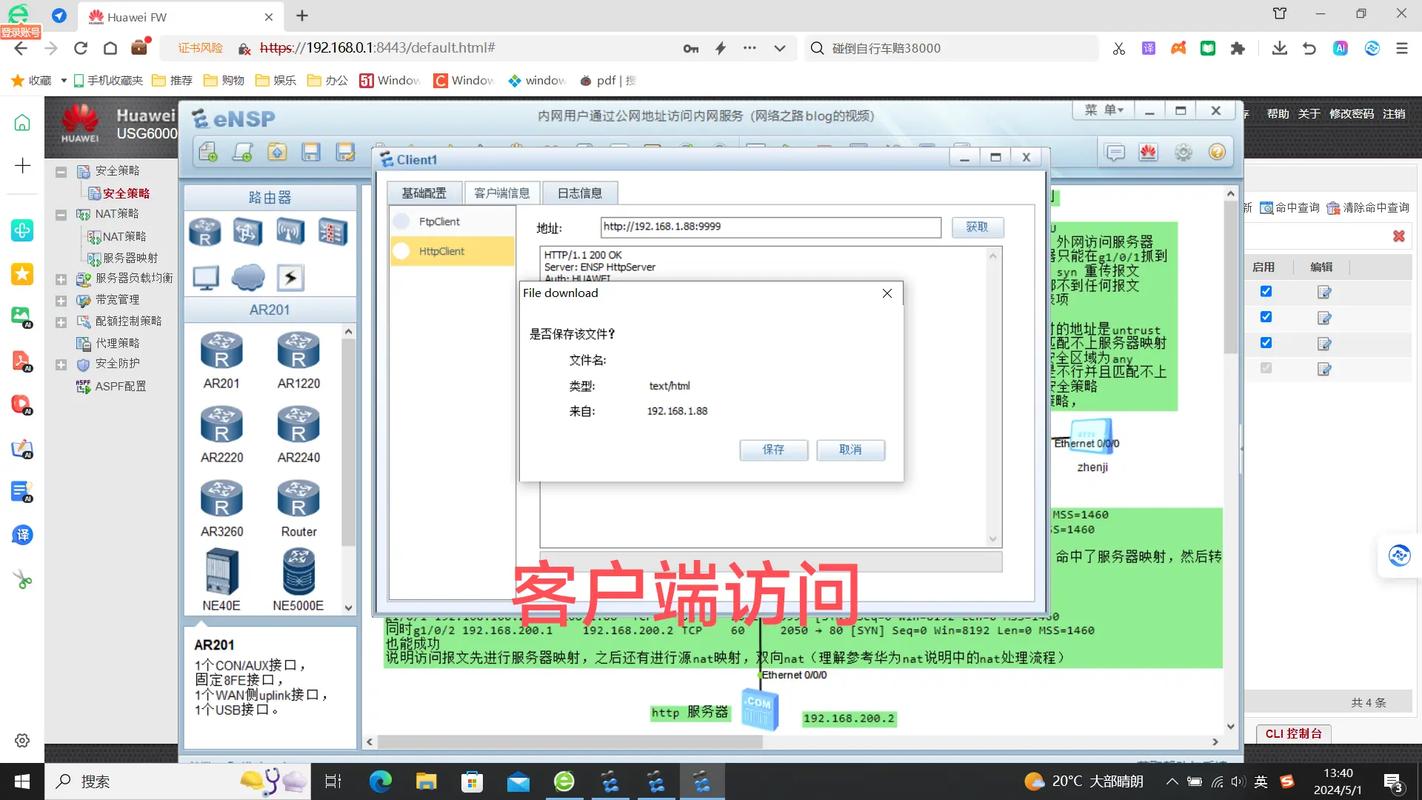The image size is (1422, 800).
Task: Uncheck the second 启用 checkbox
Action: (1266, 317)
